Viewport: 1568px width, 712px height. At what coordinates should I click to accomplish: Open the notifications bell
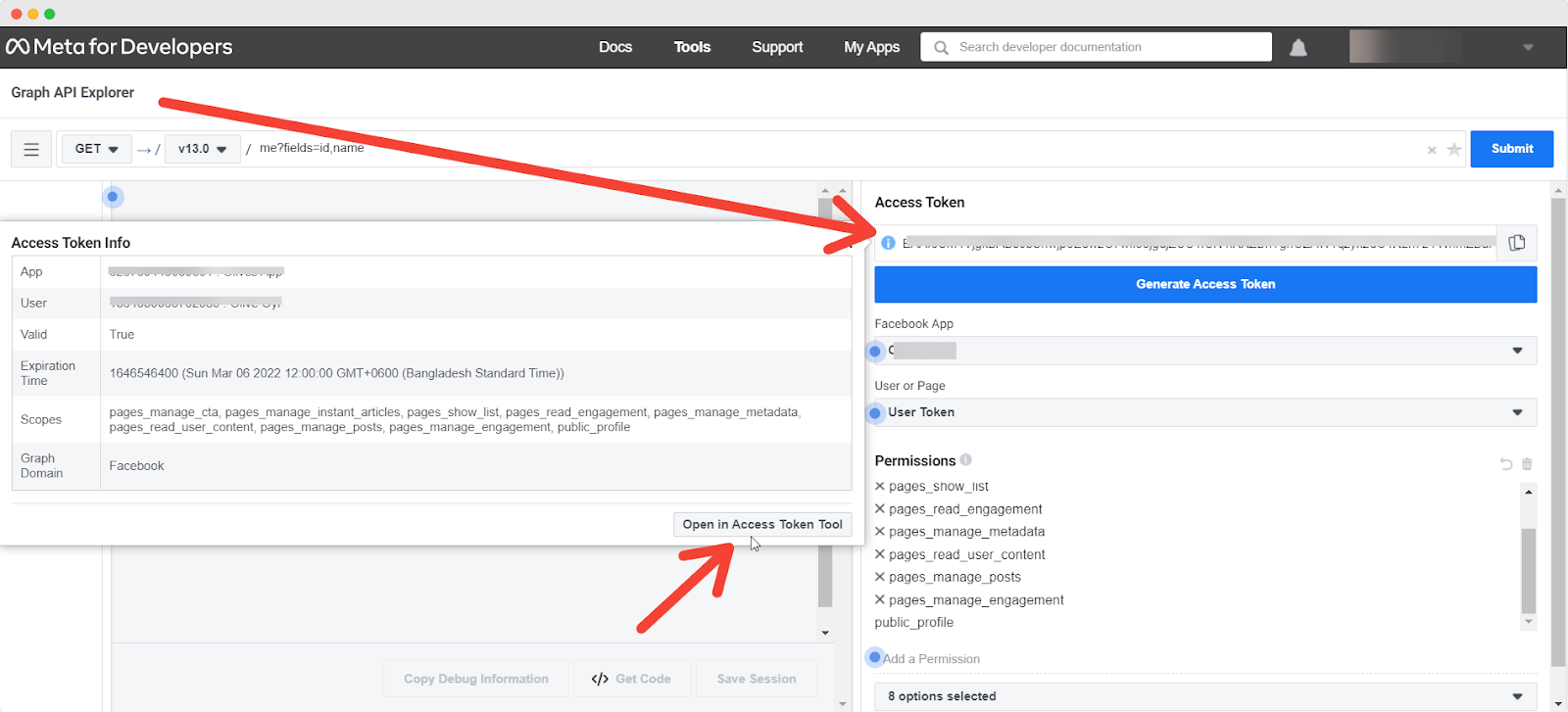[x=1298, y=47]
